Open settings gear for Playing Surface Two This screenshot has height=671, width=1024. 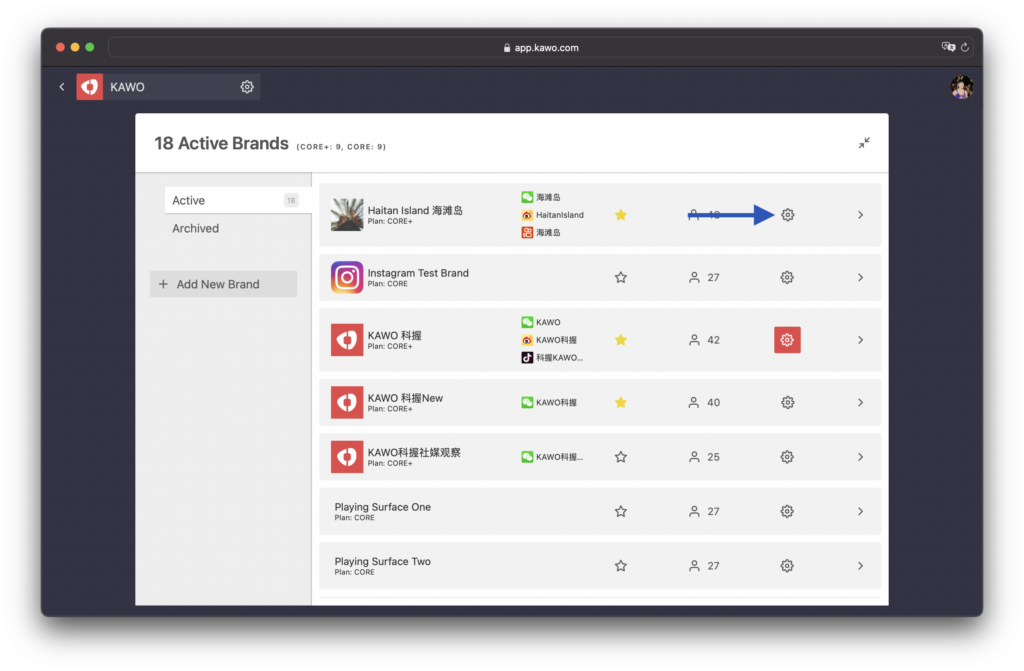[x=787, y=566]
